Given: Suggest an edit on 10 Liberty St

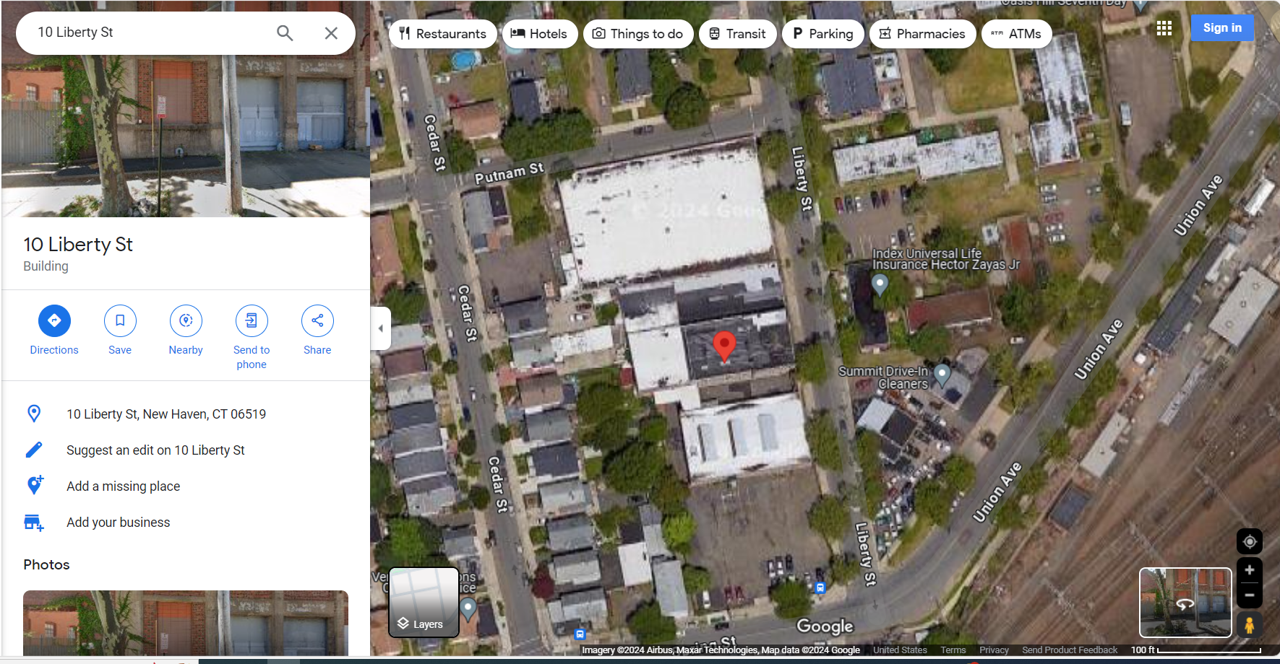Looking at the screenshot, I should [x=156, y=450].
